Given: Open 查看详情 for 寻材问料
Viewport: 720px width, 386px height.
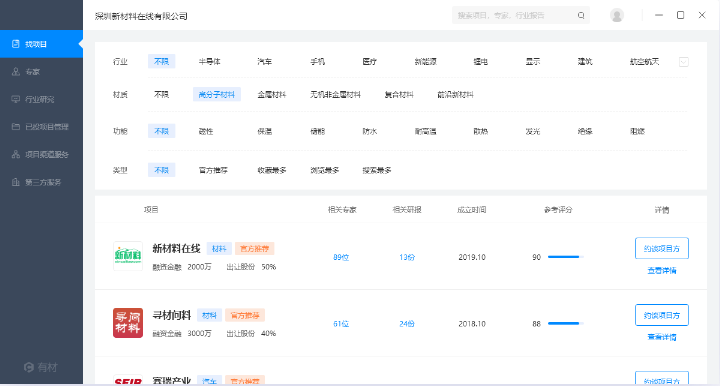Looking at the screenshot, I should 662,337.
